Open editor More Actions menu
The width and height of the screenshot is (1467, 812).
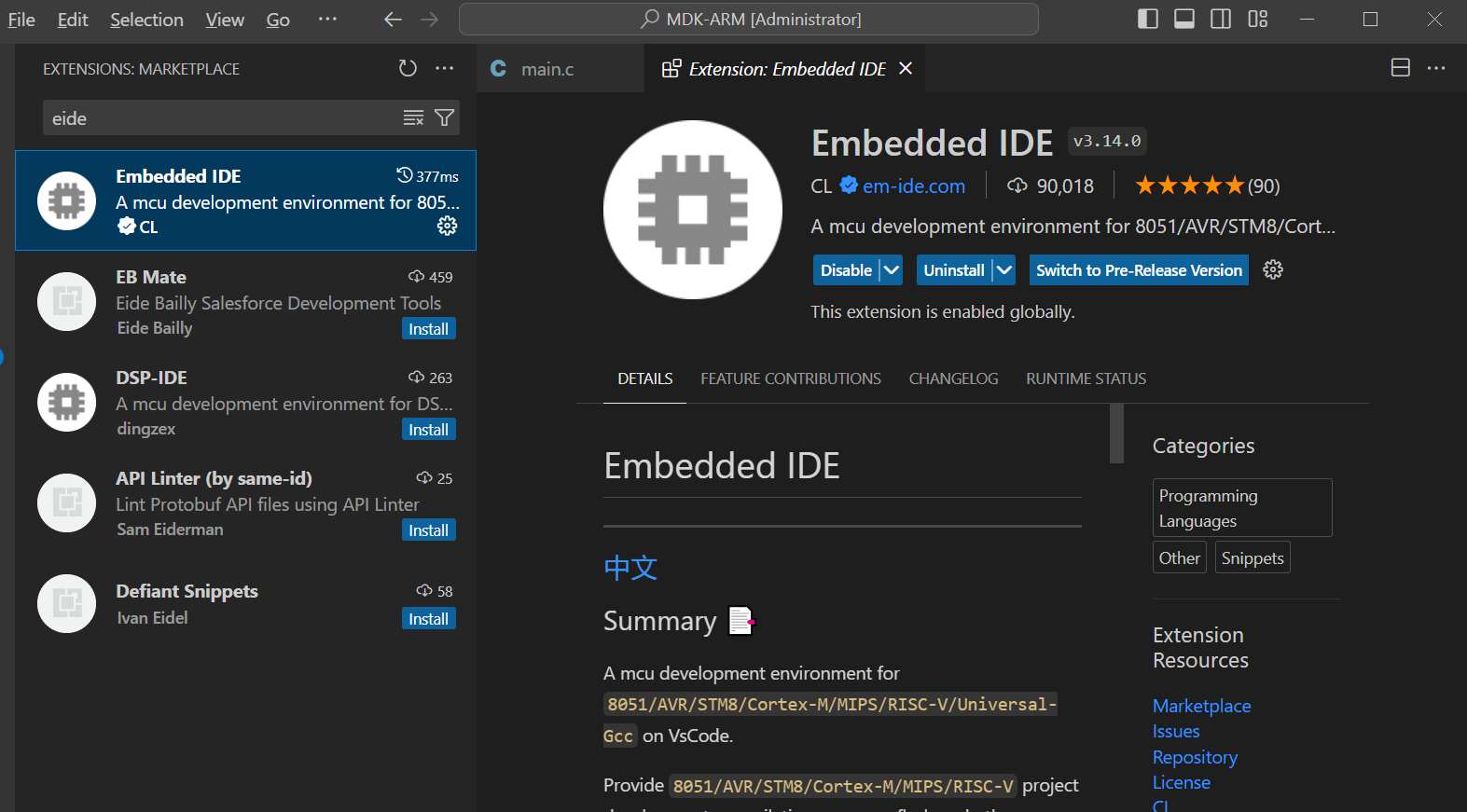point(1436,67)
